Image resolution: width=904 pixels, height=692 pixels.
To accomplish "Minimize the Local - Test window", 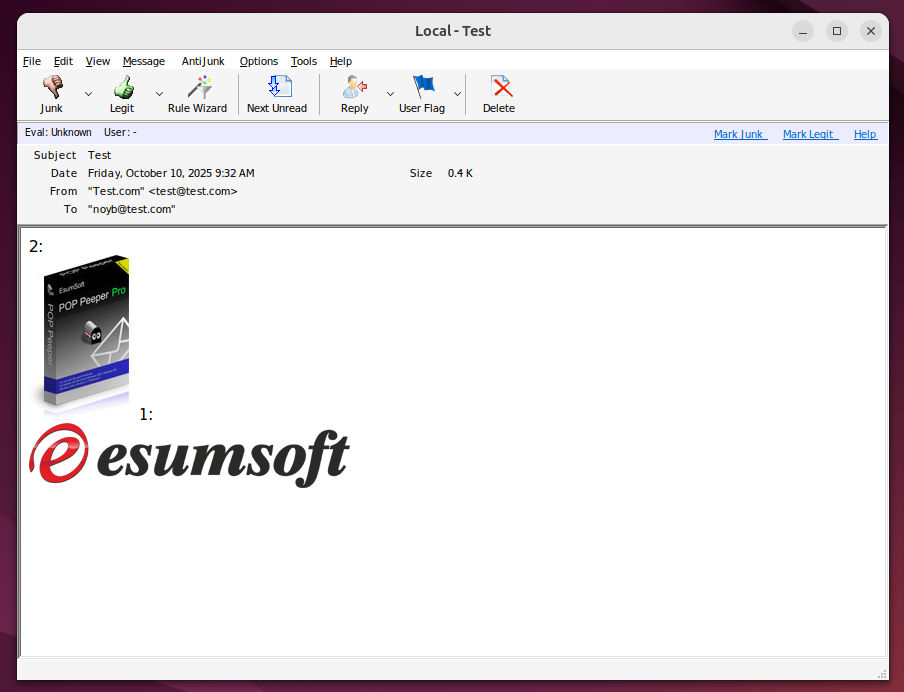I will [803, 31].
